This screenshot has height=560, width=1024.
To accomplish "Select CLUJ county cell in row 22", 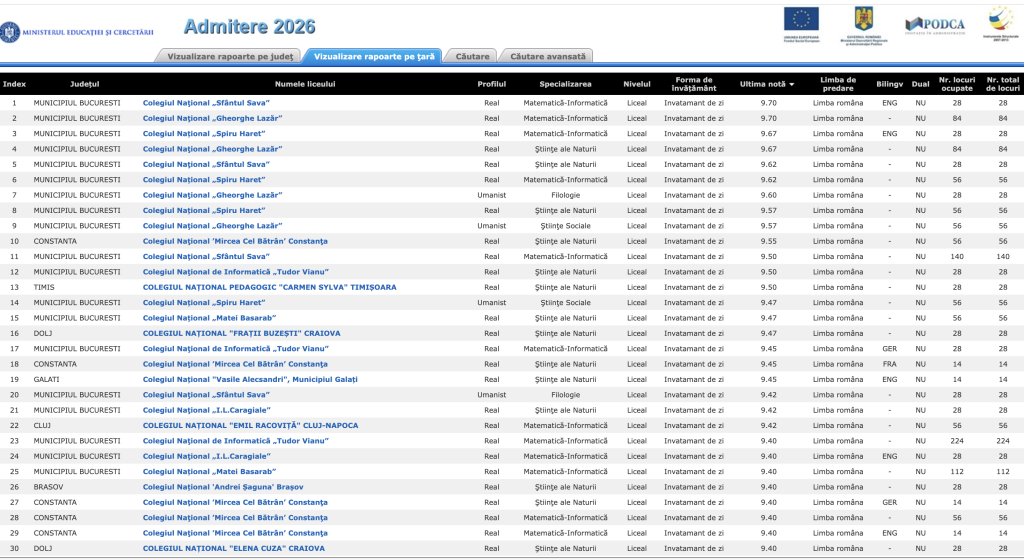I will (42, 426).
